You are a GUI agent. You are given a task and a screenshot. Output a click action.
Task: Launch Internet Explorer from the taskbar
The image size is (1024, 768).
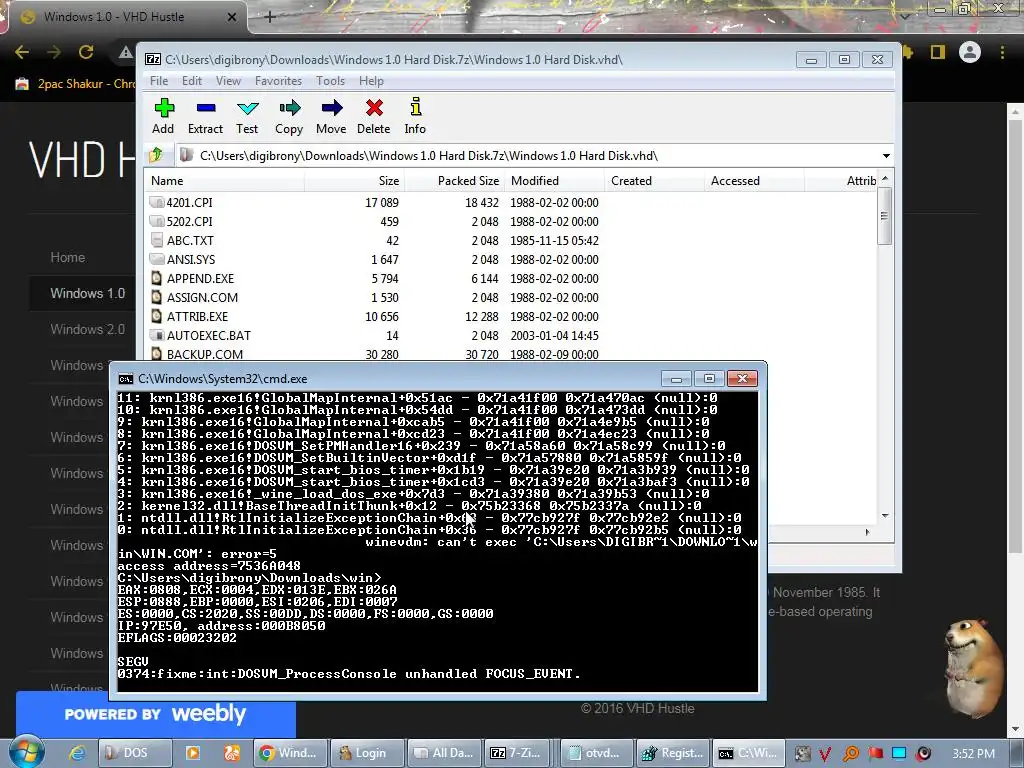tap(77, 753)
